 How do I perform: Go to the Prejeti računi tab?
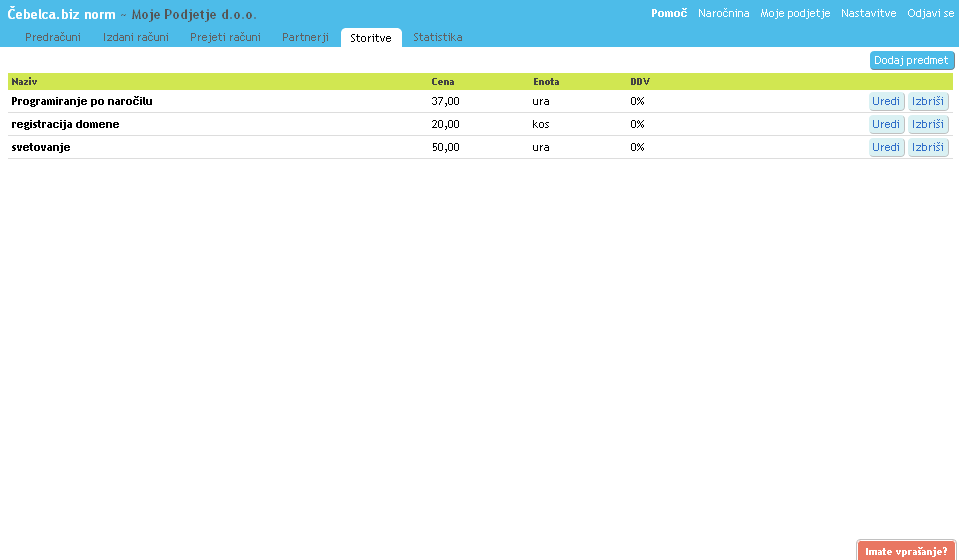pyautogui.click(x=225, y=37)
